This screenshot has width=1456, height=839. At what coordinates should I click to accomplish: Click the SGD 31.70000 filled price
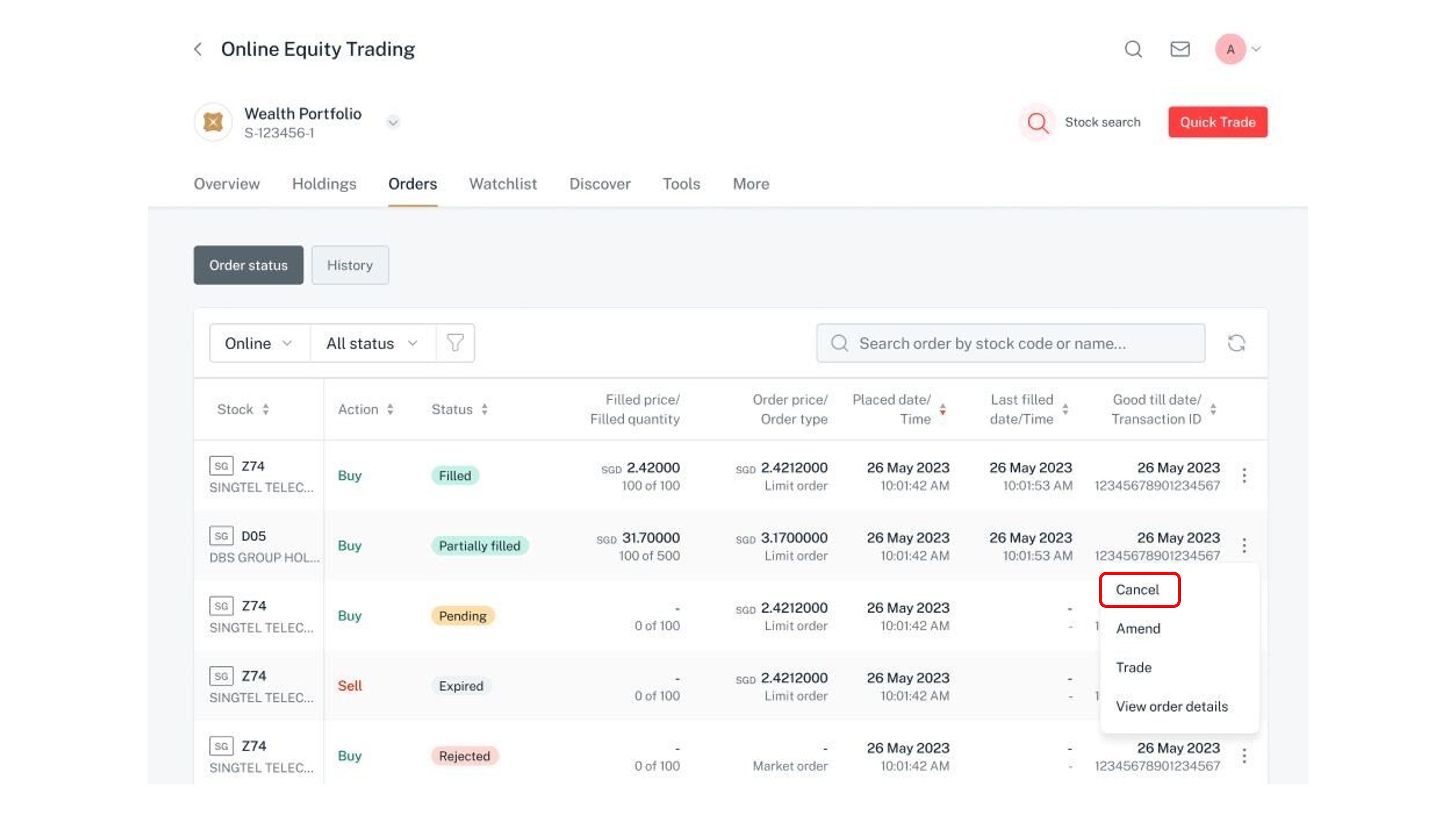pos(638,538)
